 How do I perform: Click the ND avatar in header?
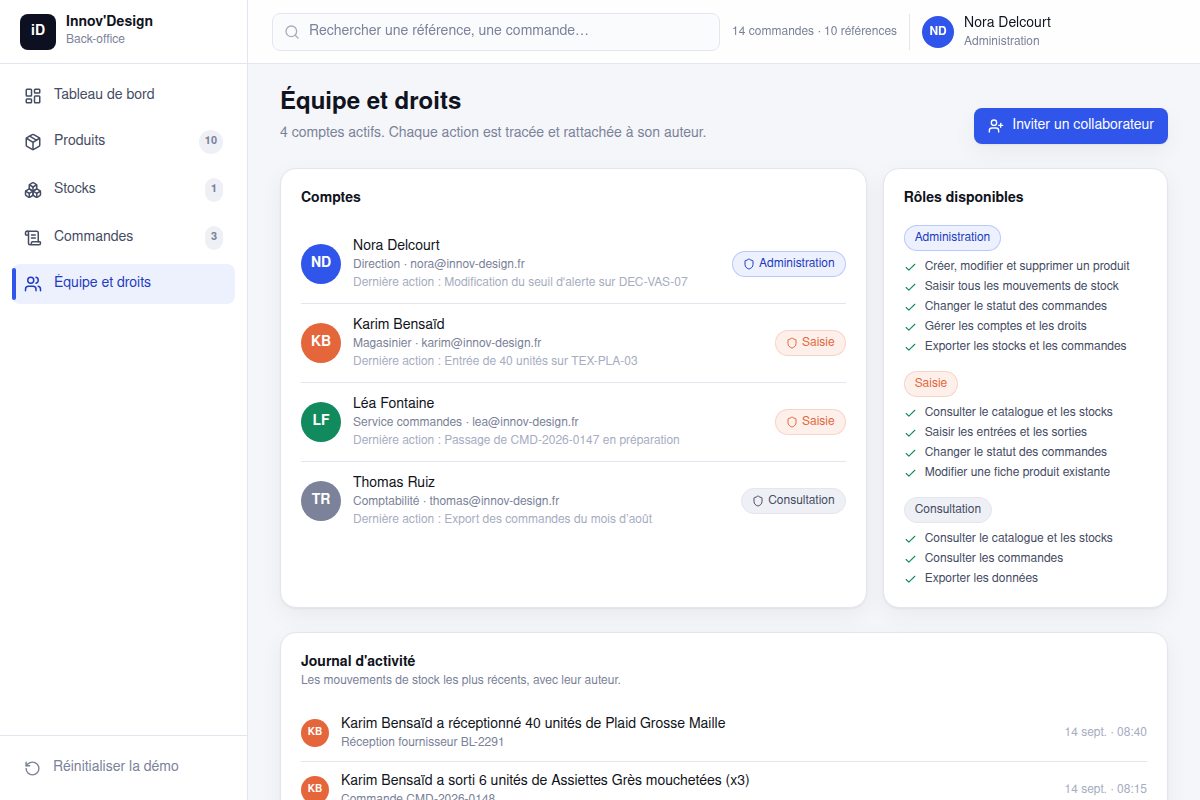pos(938,31)
